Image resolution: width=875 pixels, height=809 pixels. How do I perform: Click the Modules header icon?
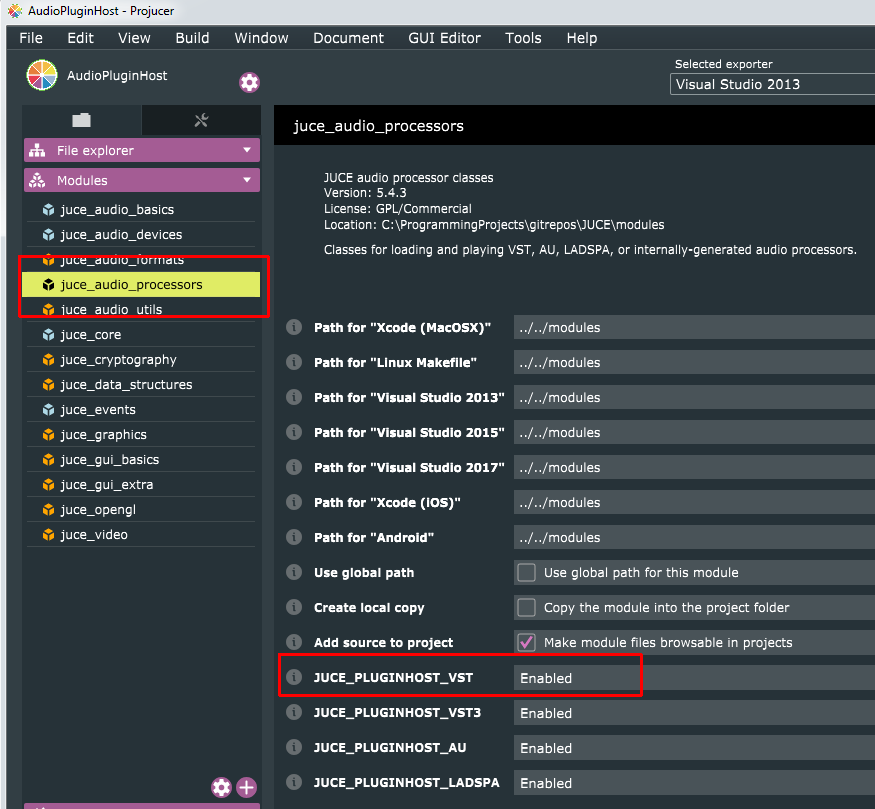point(37,180)
